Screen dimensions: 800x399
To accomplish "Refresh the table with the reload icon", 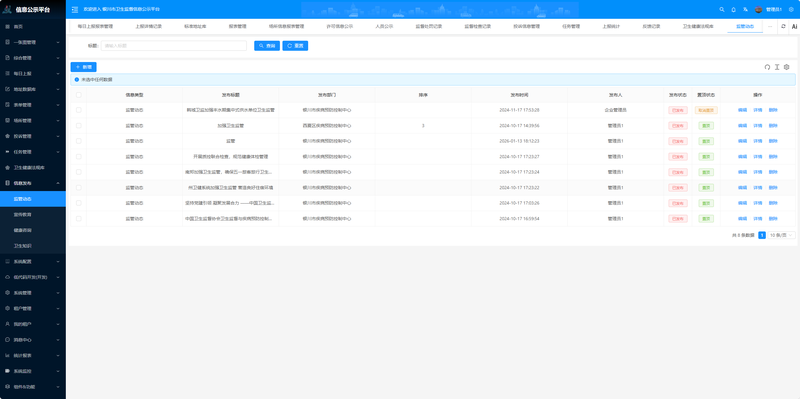I will tap(767, 67).
